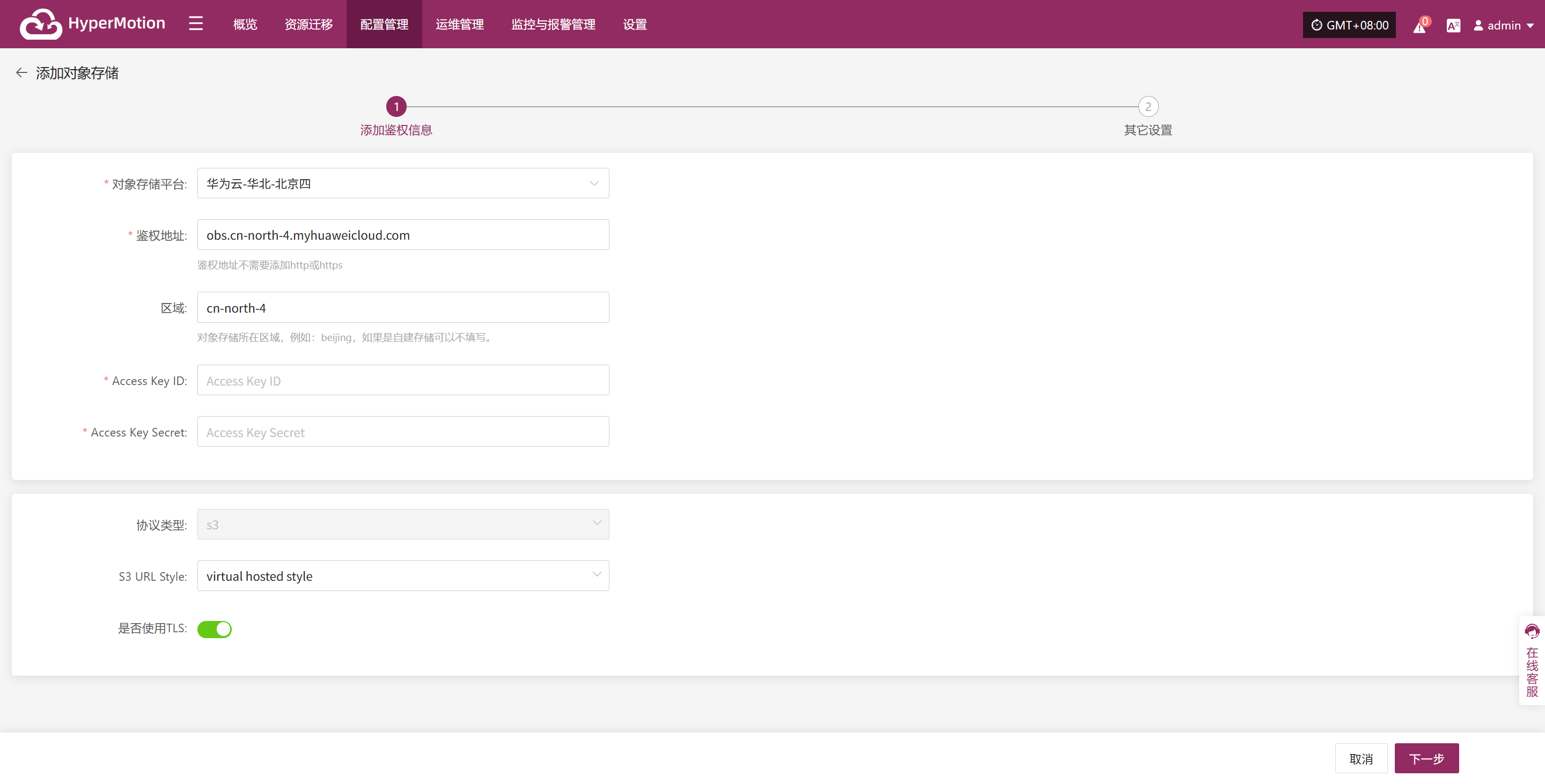Click the GMT+08:00 timezone clock
Screen dimensions: 1545x784
pos(1349,25)
